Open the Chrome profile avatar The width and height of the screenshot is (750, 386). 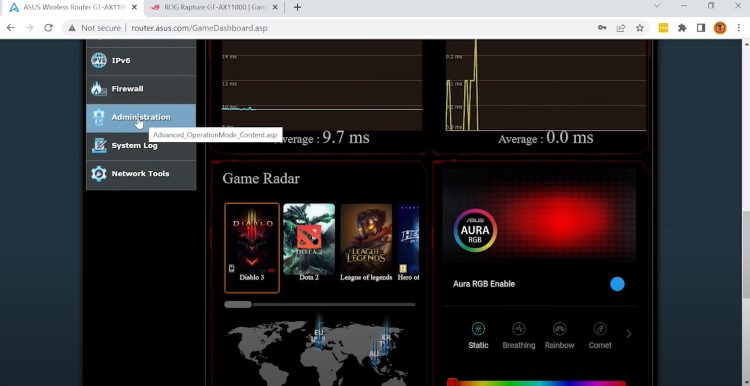[720, 28]
